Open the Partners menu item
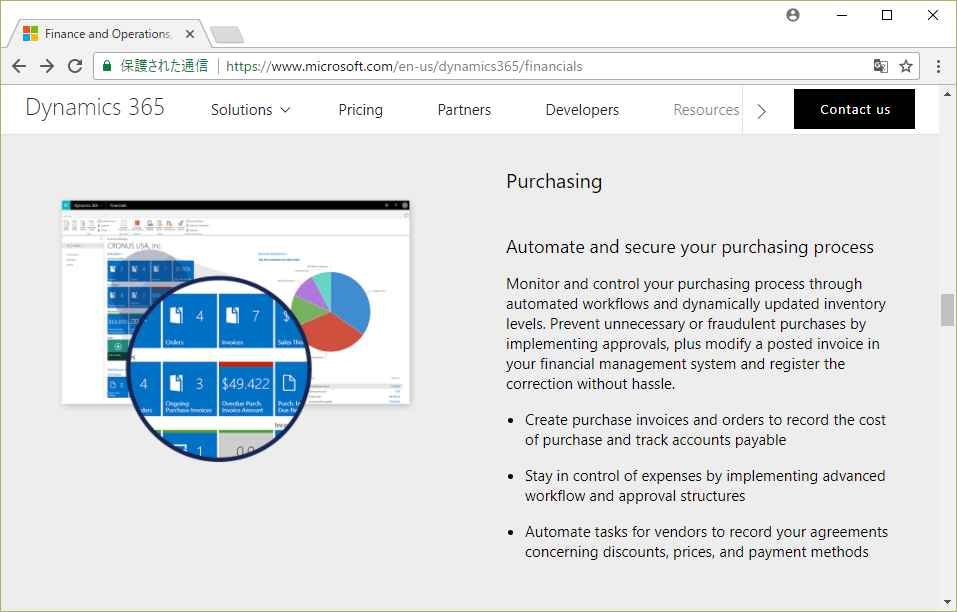This screenshot has width=957, height=612. (x=464, y=110)
